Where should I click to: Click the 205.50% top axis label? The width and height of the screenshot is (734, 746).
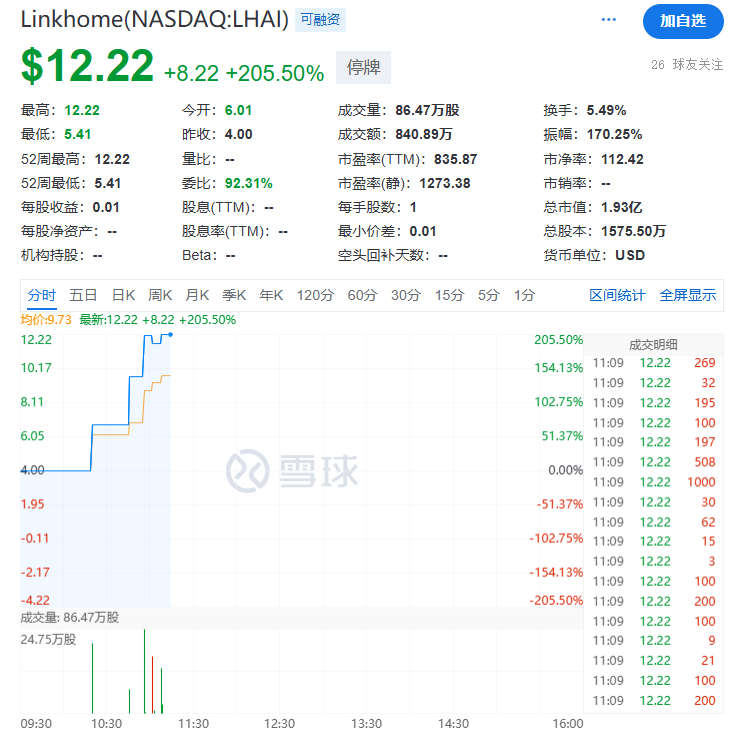point(558,340)
